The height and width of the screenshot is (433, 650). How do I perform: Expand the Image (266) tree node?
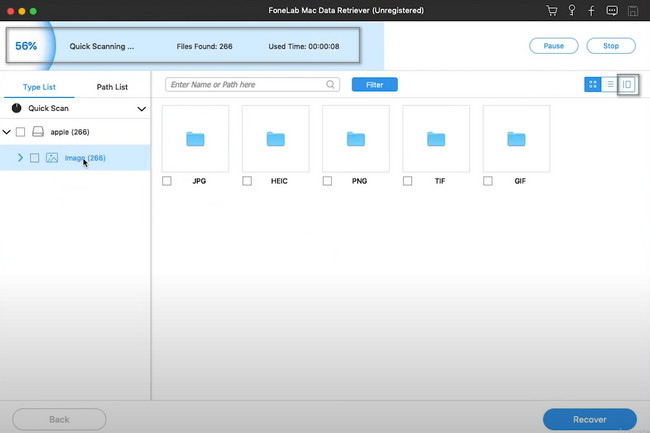(x=20, y=158)
